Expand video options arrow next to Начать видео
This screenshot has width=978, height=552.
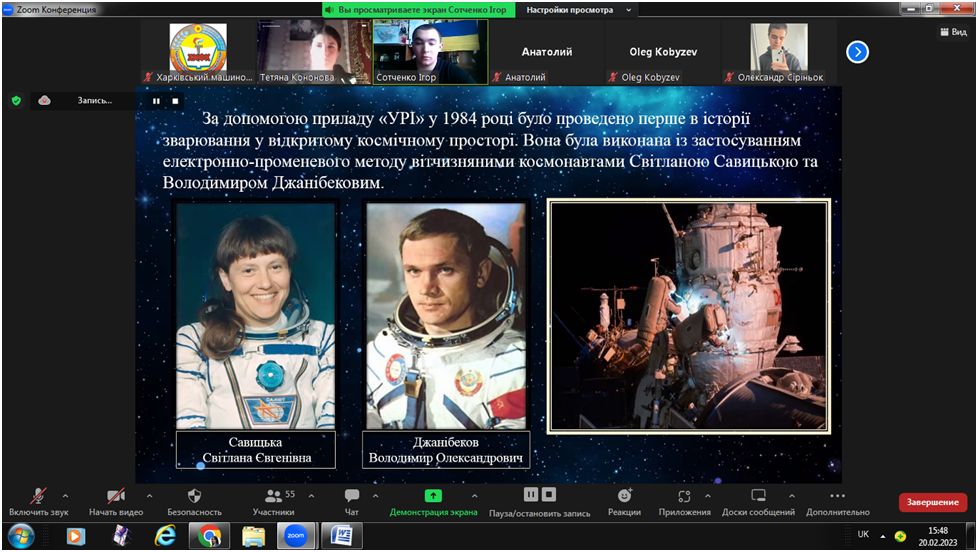coord(149,496)
